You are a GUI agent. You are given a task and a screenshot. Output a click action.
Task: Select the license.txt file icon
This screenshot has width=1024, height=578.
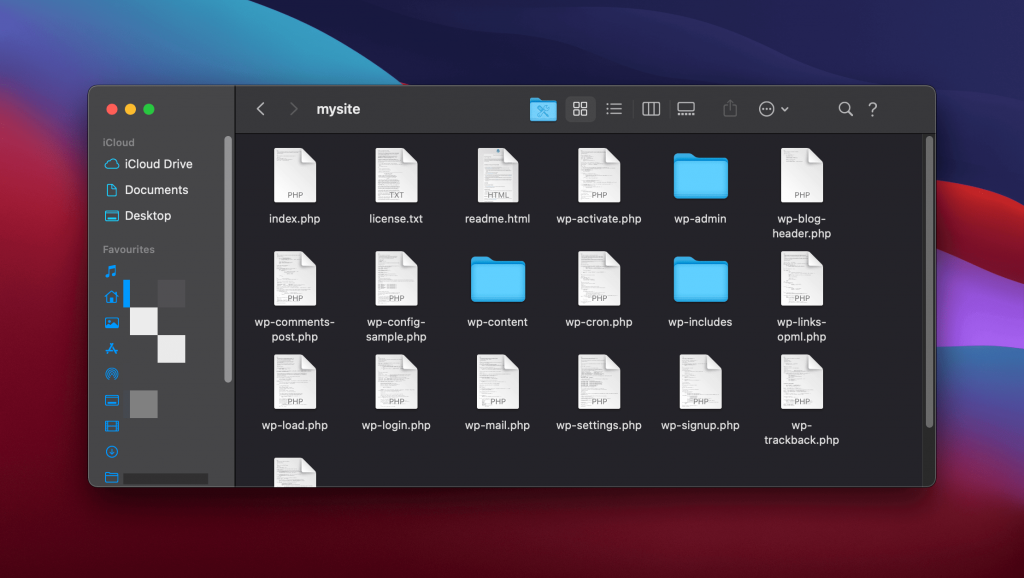coord(396,175)
